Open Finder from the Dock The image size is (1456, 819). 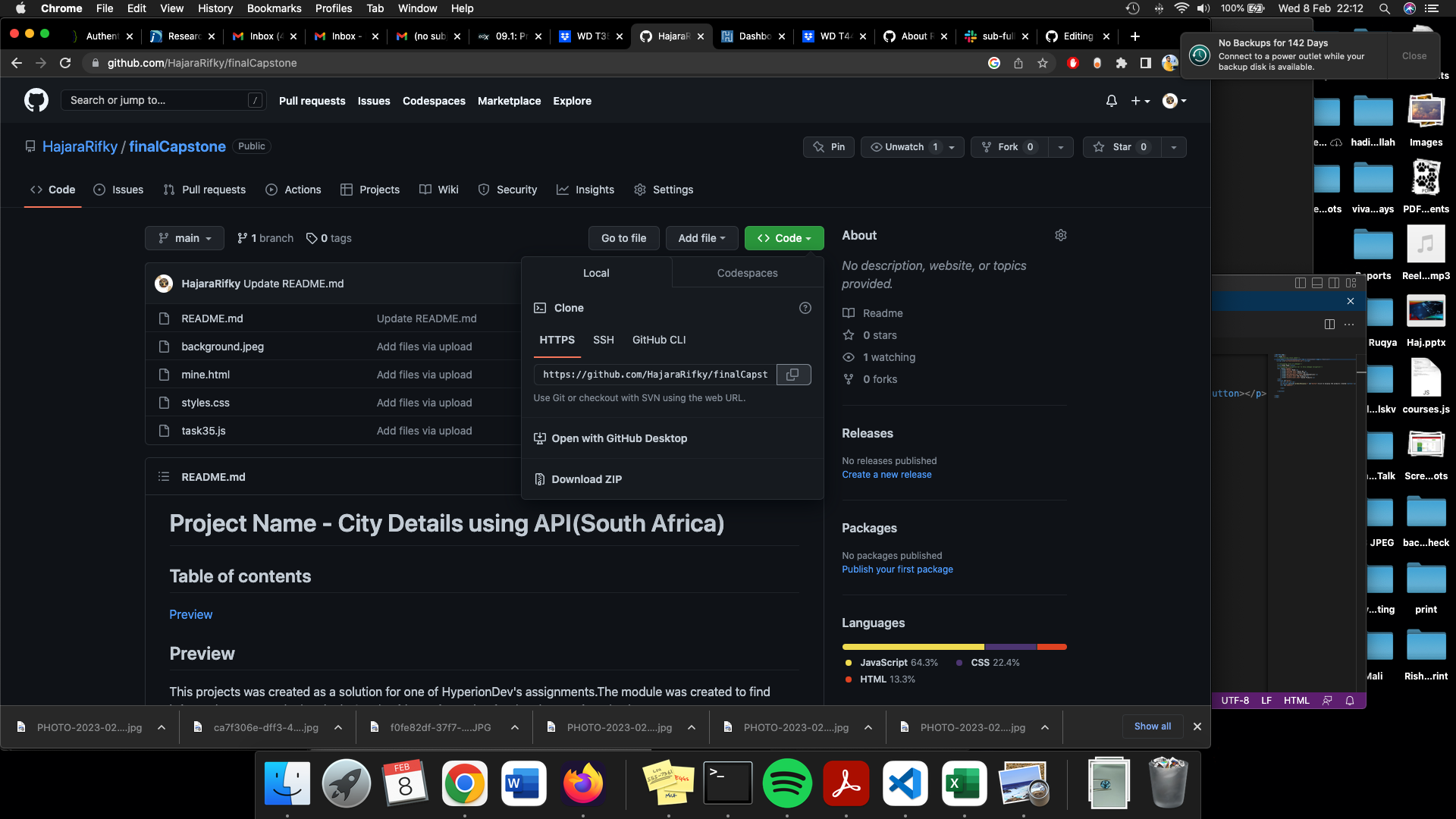(287, 783)
